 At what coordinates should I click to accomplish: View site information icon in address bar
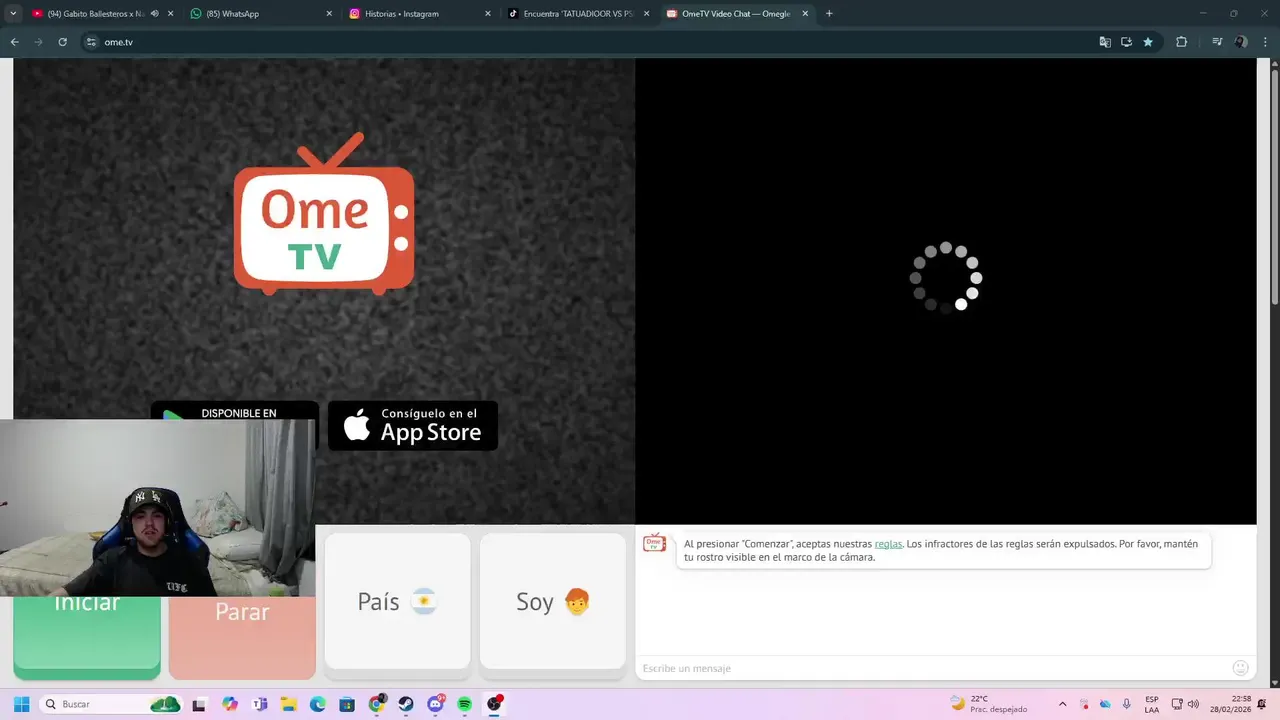91,42
